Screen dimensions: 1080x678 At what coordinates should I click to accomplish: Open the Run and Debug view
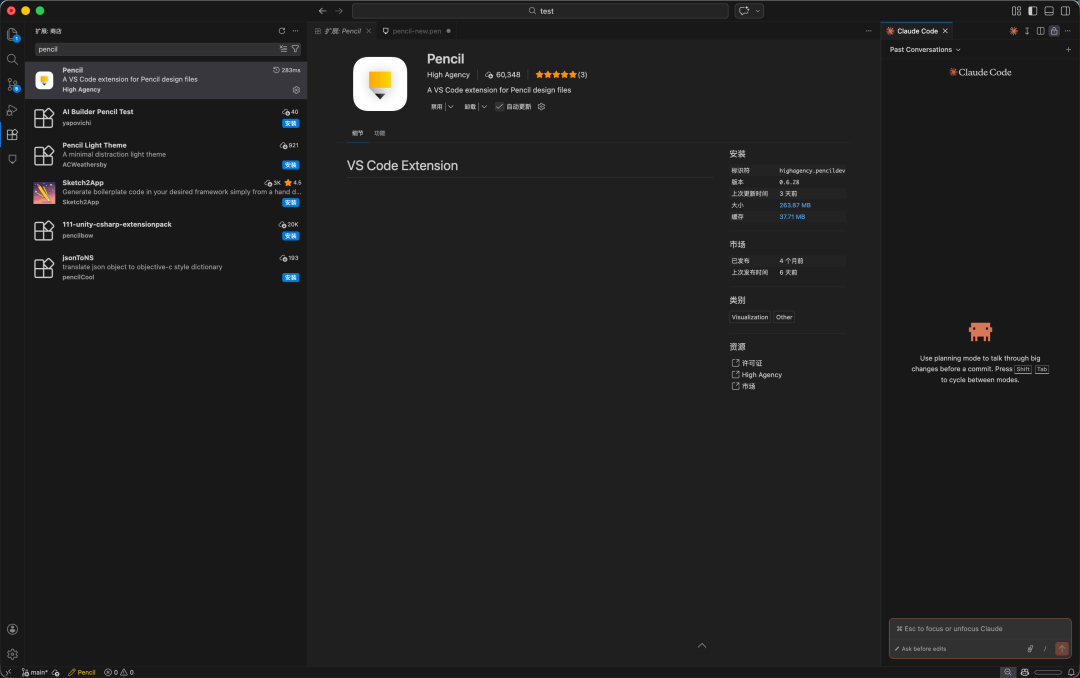click(12, 109)
